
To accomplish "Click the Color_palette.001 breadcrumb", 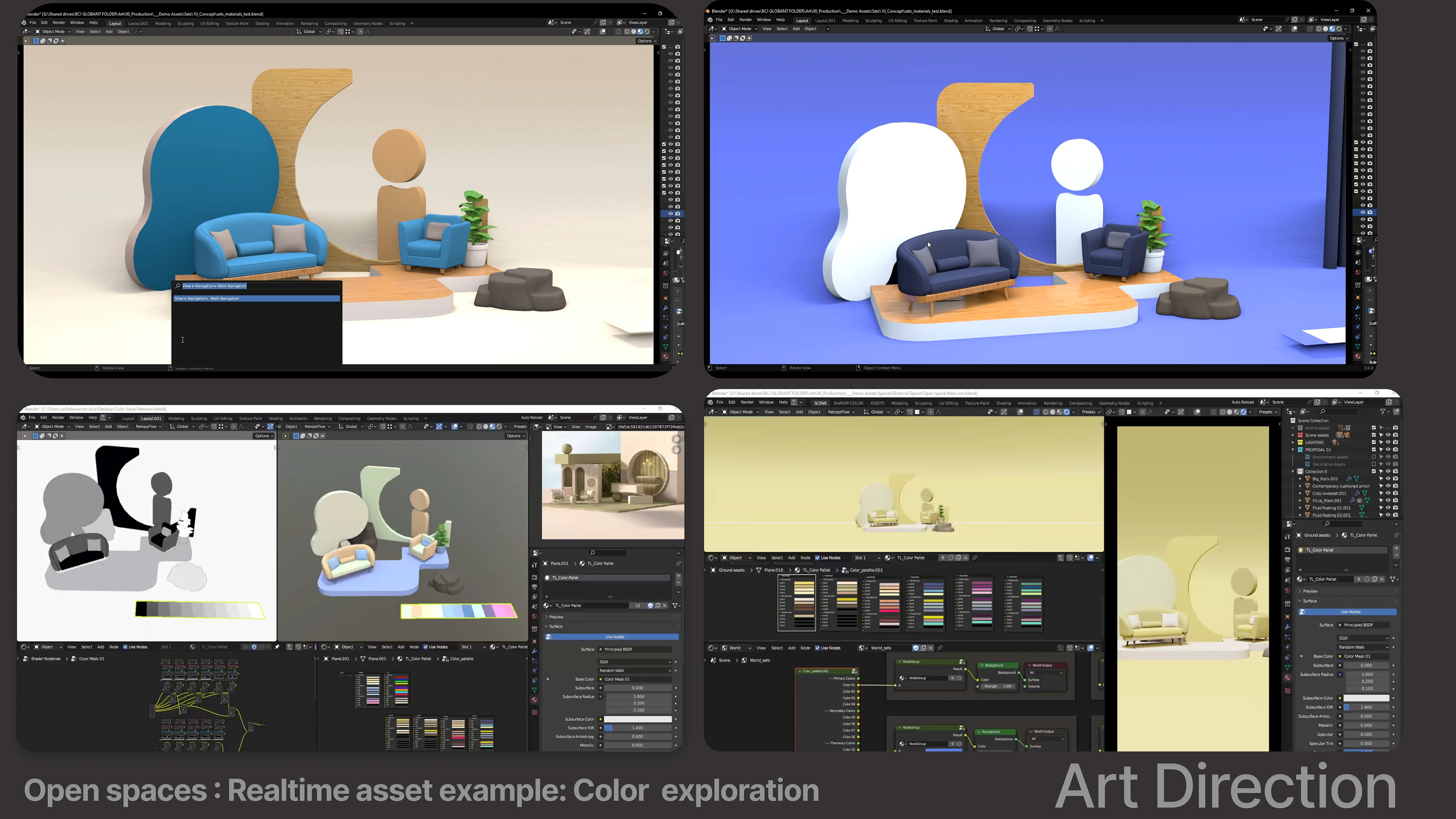I will pos(865,570).
